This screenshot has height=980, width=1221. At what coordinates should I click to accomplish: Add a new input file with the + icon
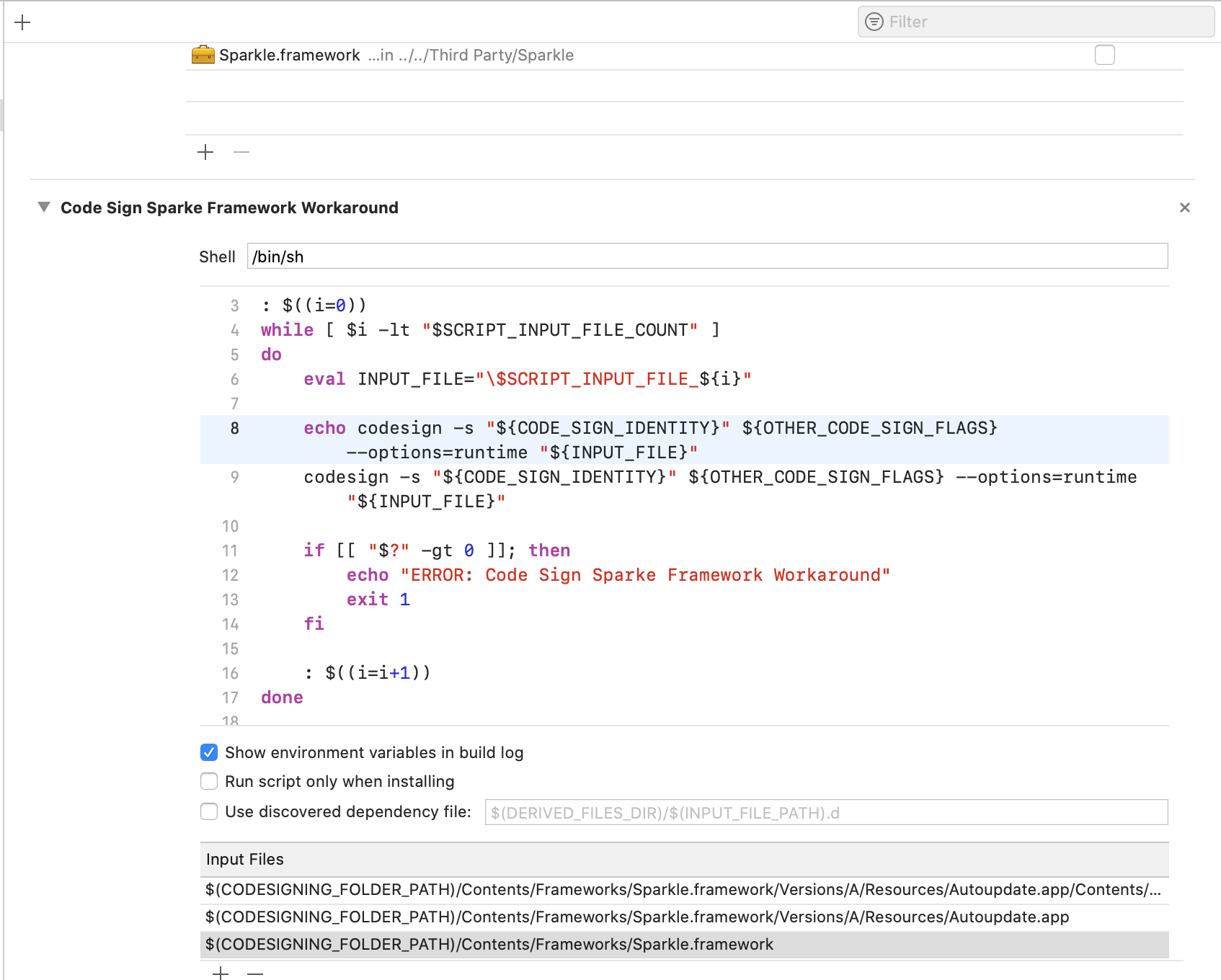pyautogui.click(x=220, y=972)
